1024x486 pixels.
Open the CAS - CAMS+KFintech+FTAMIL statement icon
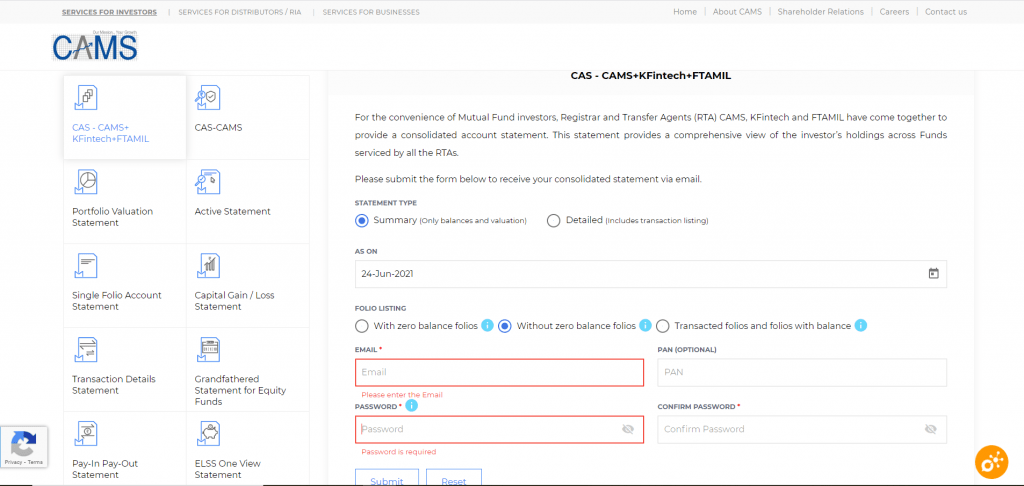(86, 97)
